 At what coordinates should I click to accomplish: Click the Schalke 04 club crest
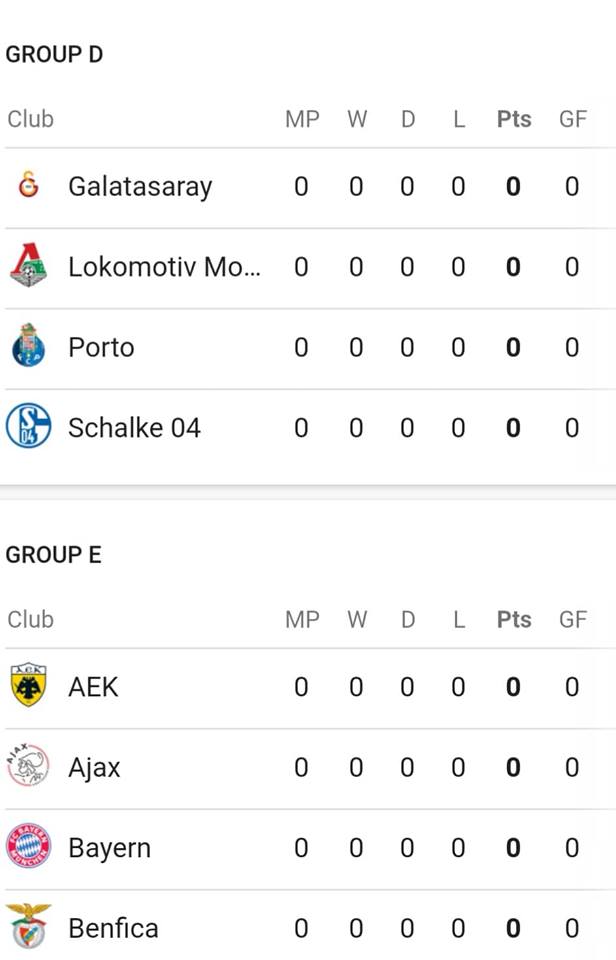coord(28,426)
